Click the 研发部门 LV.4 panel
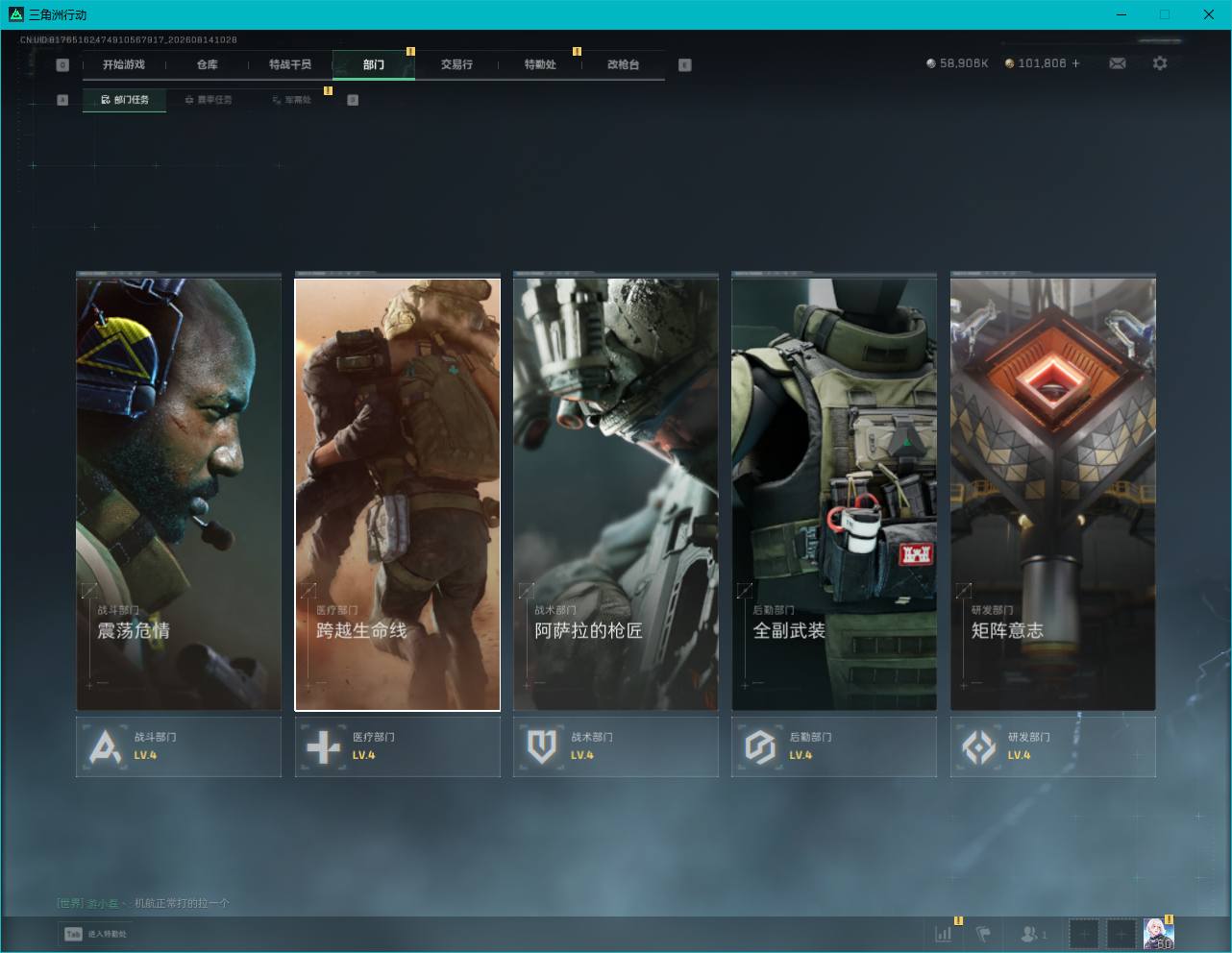The image size is (1232, 953). pos(1053,746)
